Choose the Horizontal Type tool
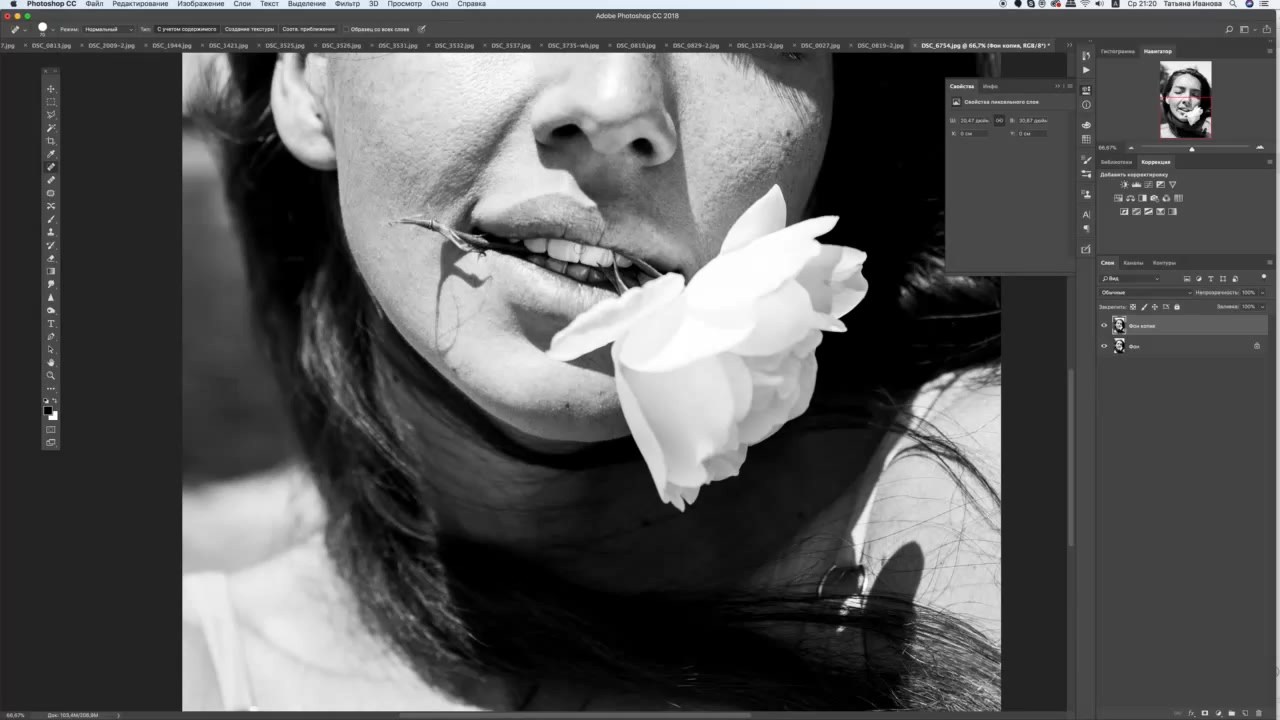Image resolution: width=1280 pixels, height=720 pixels. (51, 324)
